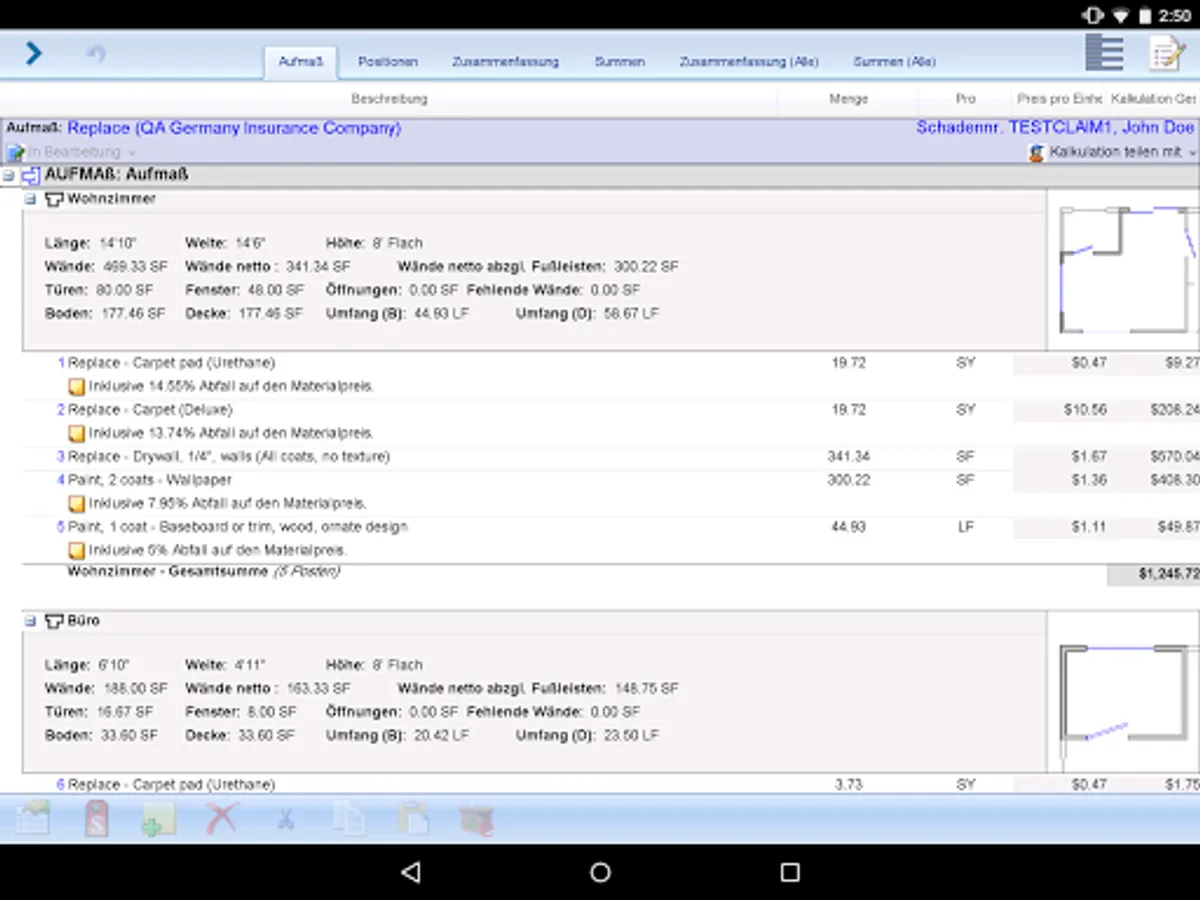Open the Summen tab

click(620, 62)
